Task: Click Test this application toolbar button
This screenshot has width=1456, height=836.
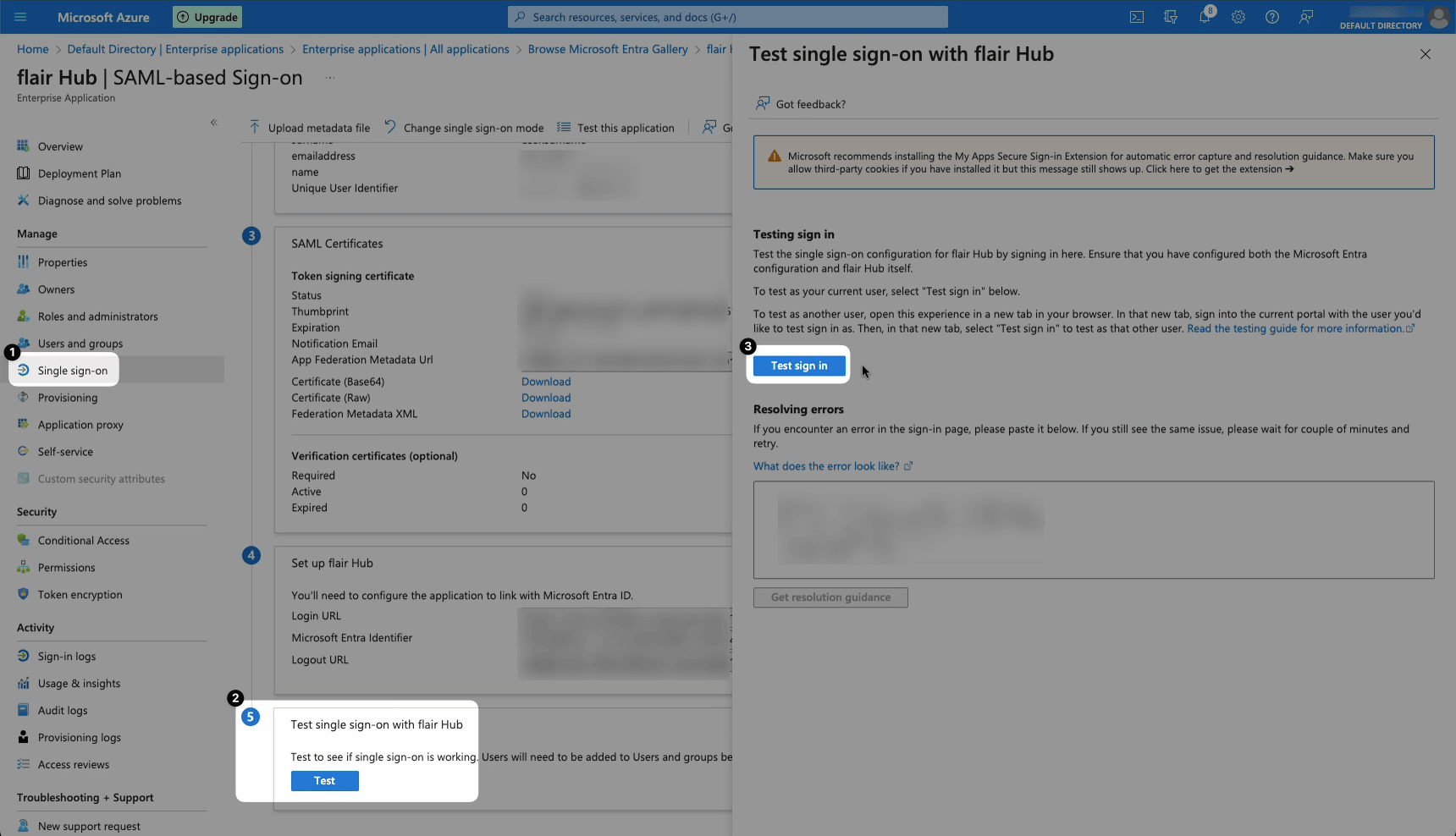Action: 616,128
